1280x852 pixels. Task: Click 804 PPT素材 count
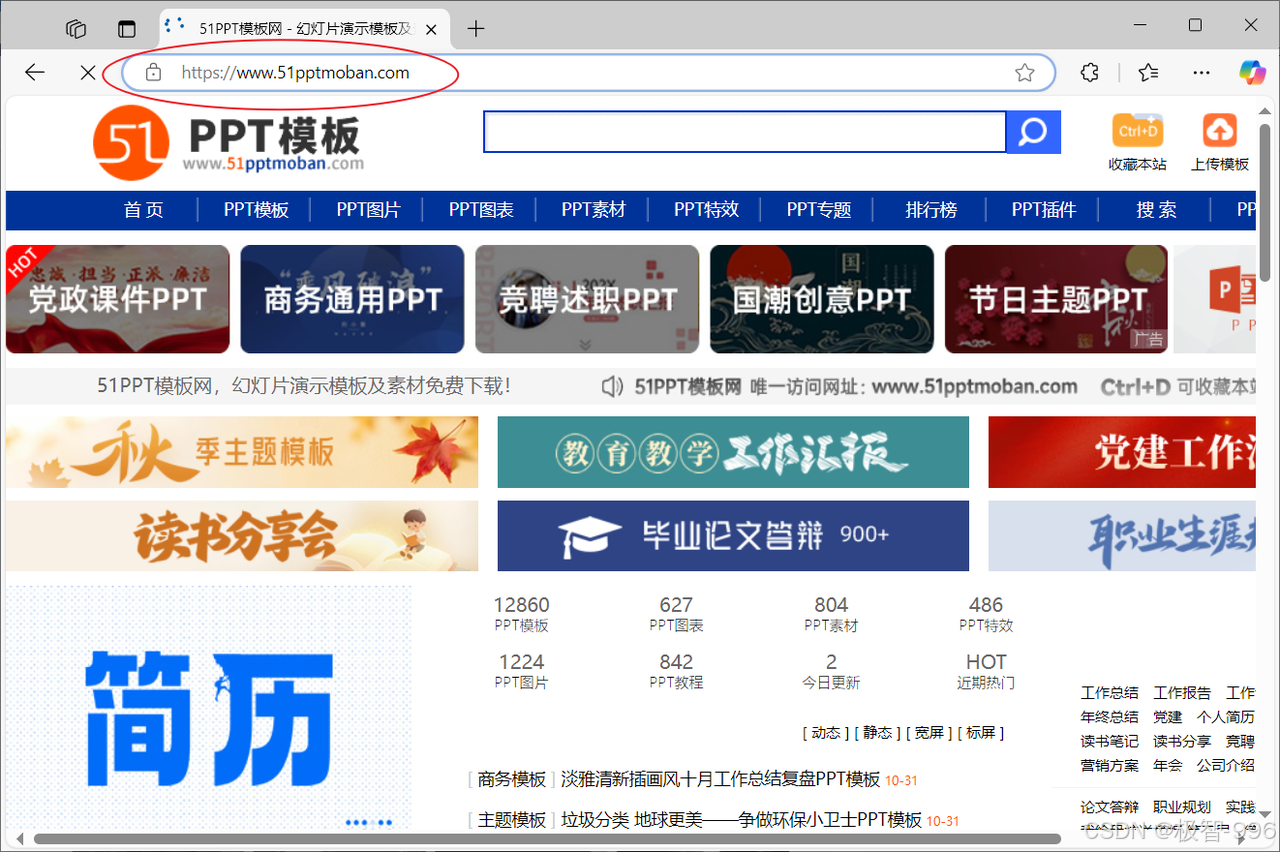(x=831, y=614)
